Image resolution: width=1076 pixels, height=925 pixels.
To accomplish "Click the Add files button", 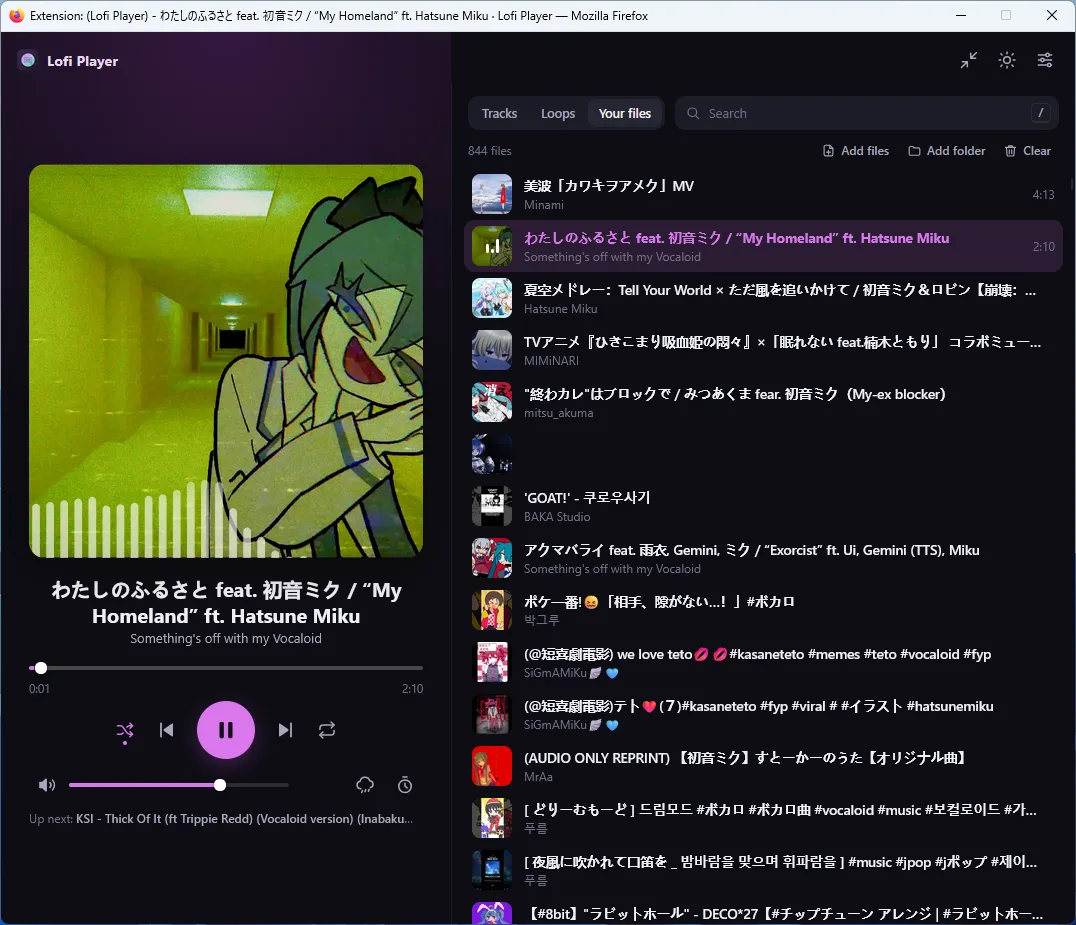I will click(856, 151).
